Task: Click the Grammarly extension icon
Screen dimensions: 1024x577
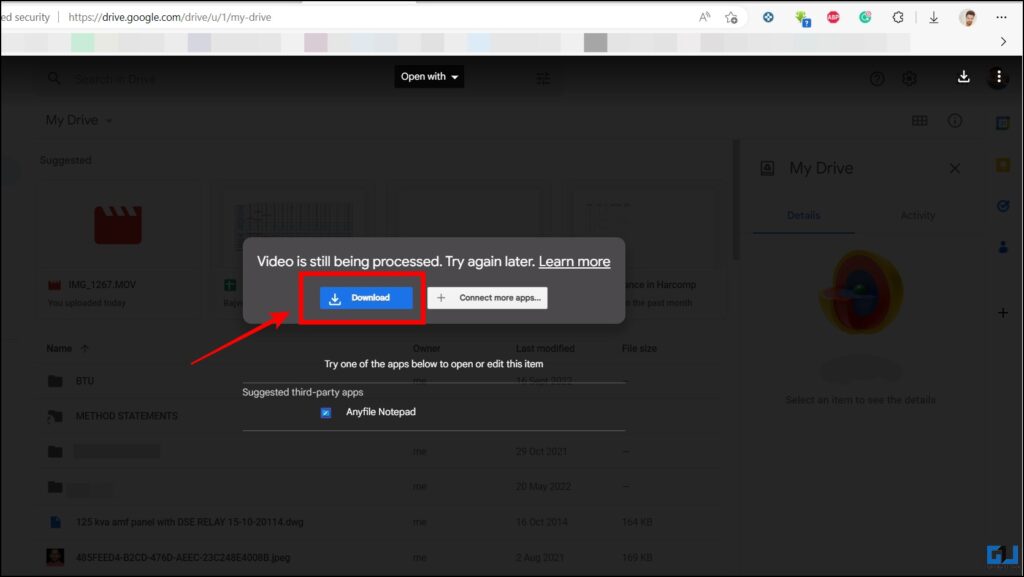Action: [865, 18]
